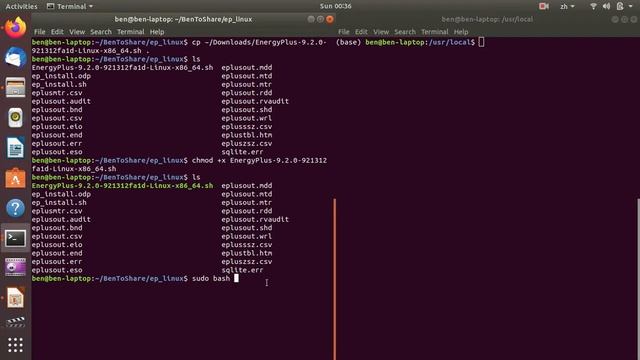Maximize the ep_linux terminal window
Screen dimensions: 640x360
(x=320, y=19)
